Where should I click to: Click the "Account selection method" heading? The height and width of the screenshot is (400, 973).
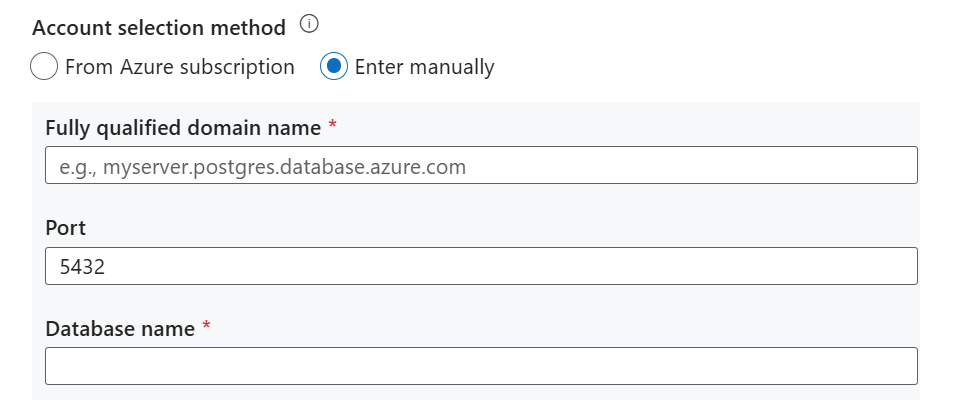pyautogui.click(x=158, y=26)
